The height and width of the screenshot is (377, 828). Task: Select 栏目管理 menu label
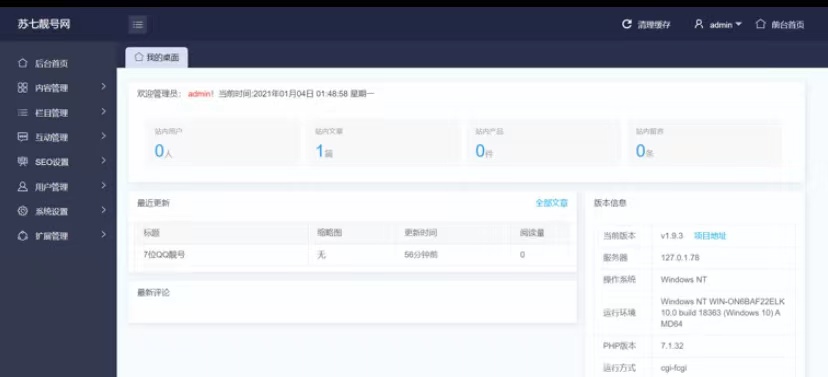pos(51,113)
